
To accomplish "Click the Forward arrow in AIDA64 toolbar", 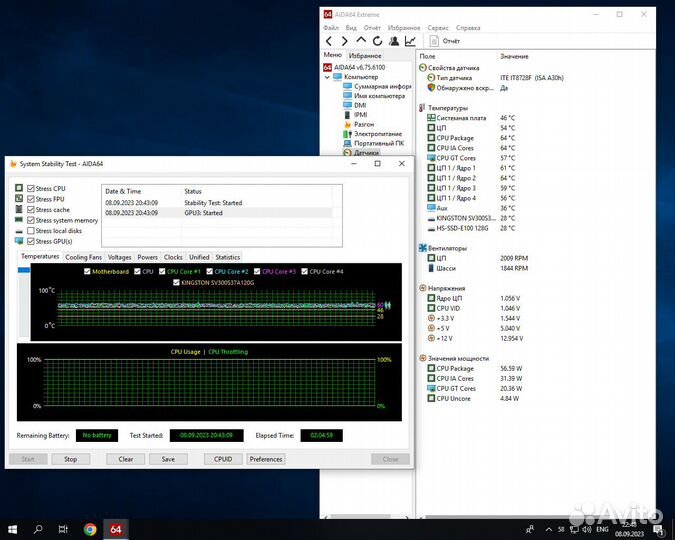I will point(344,41).
